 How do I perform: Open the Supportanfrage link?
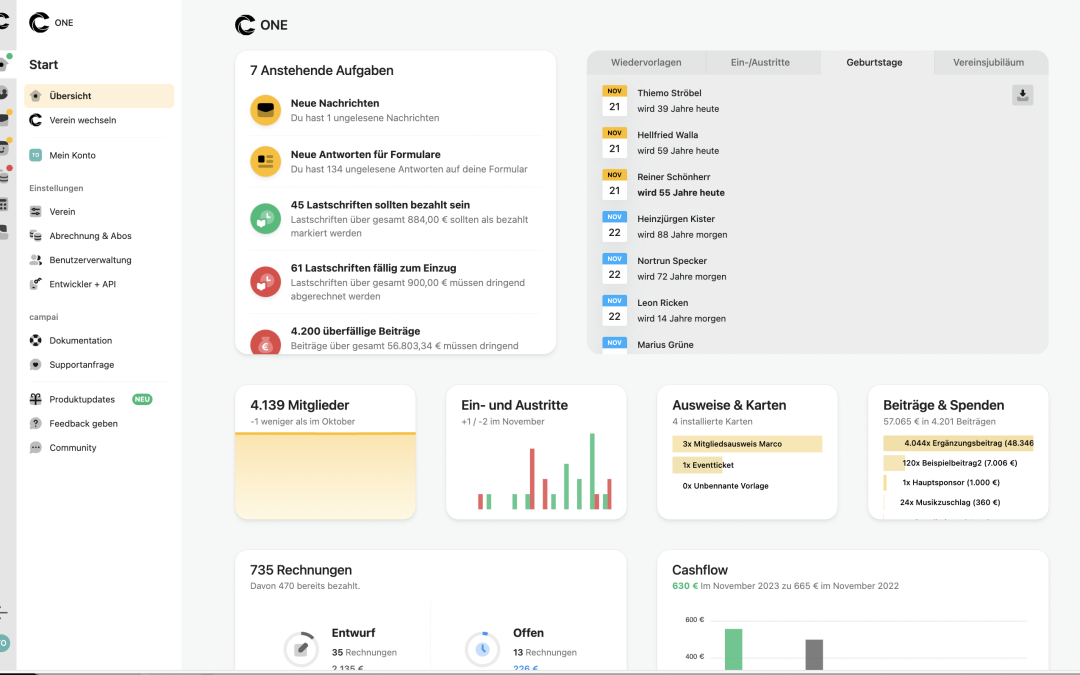pyautogui.click(x=80, y=365)
